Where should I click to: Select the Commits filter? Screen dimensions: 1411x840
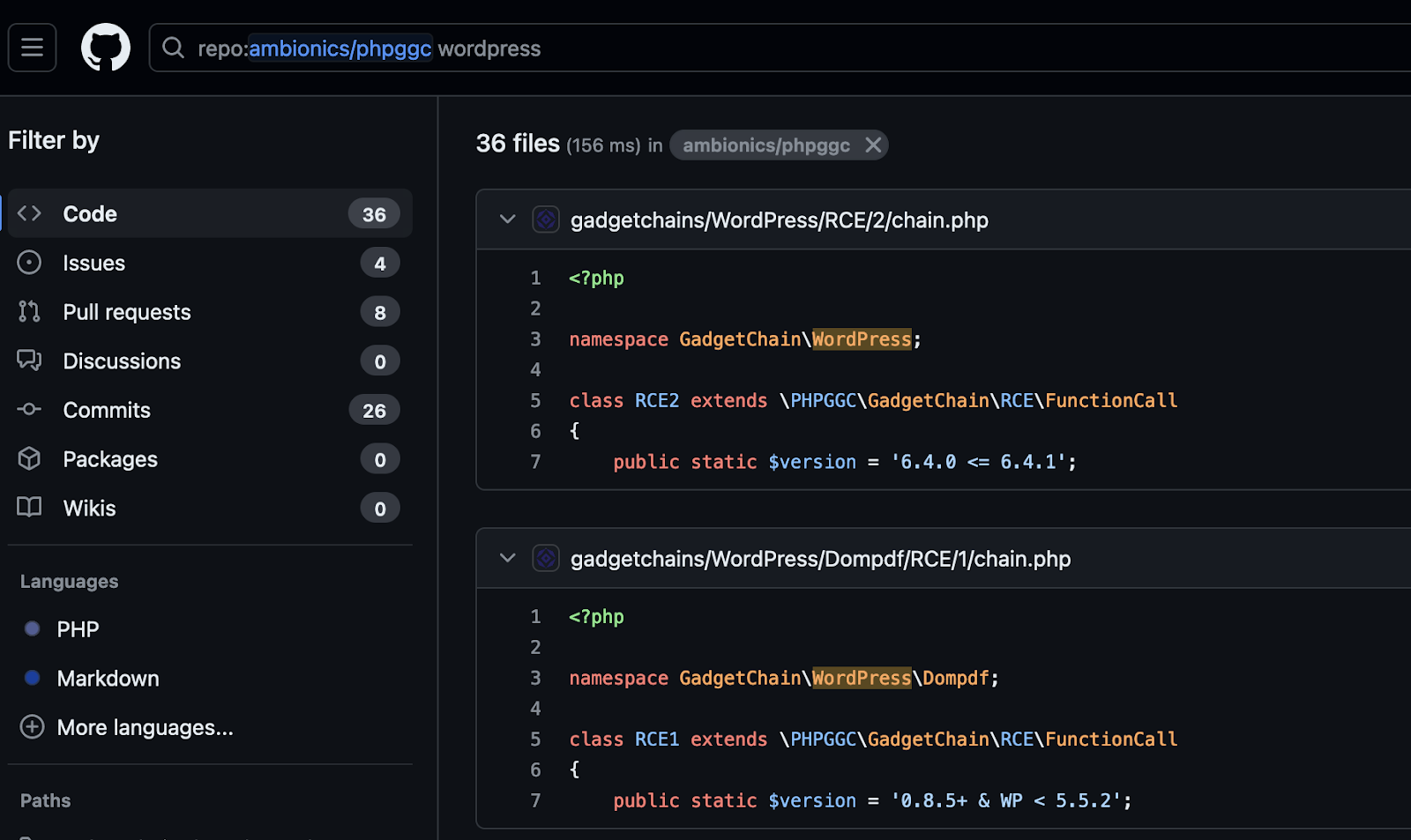(x=210, y=410)
